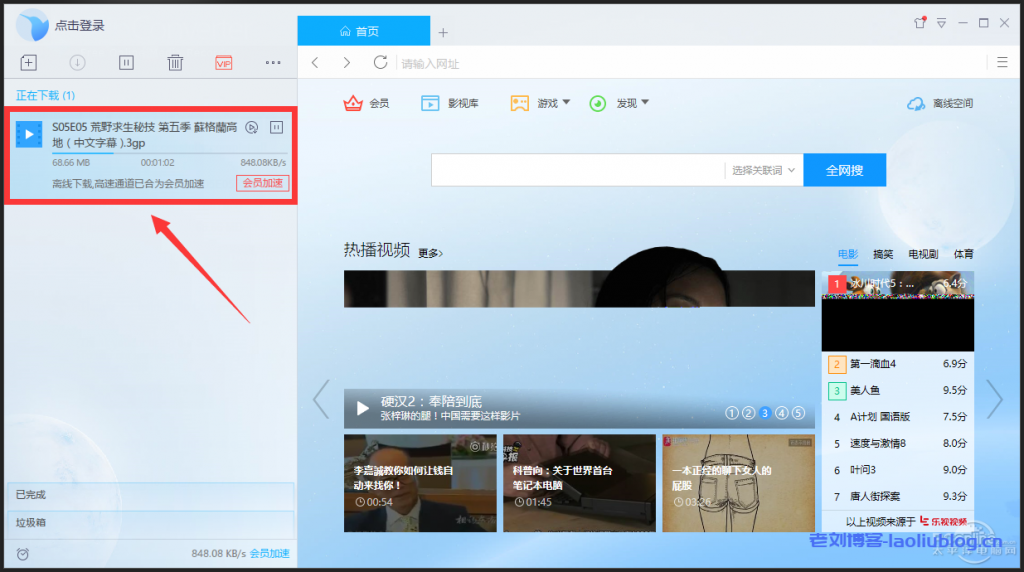
Task: Open the 选择关联词 dropdown
Action: pos(763,171)
